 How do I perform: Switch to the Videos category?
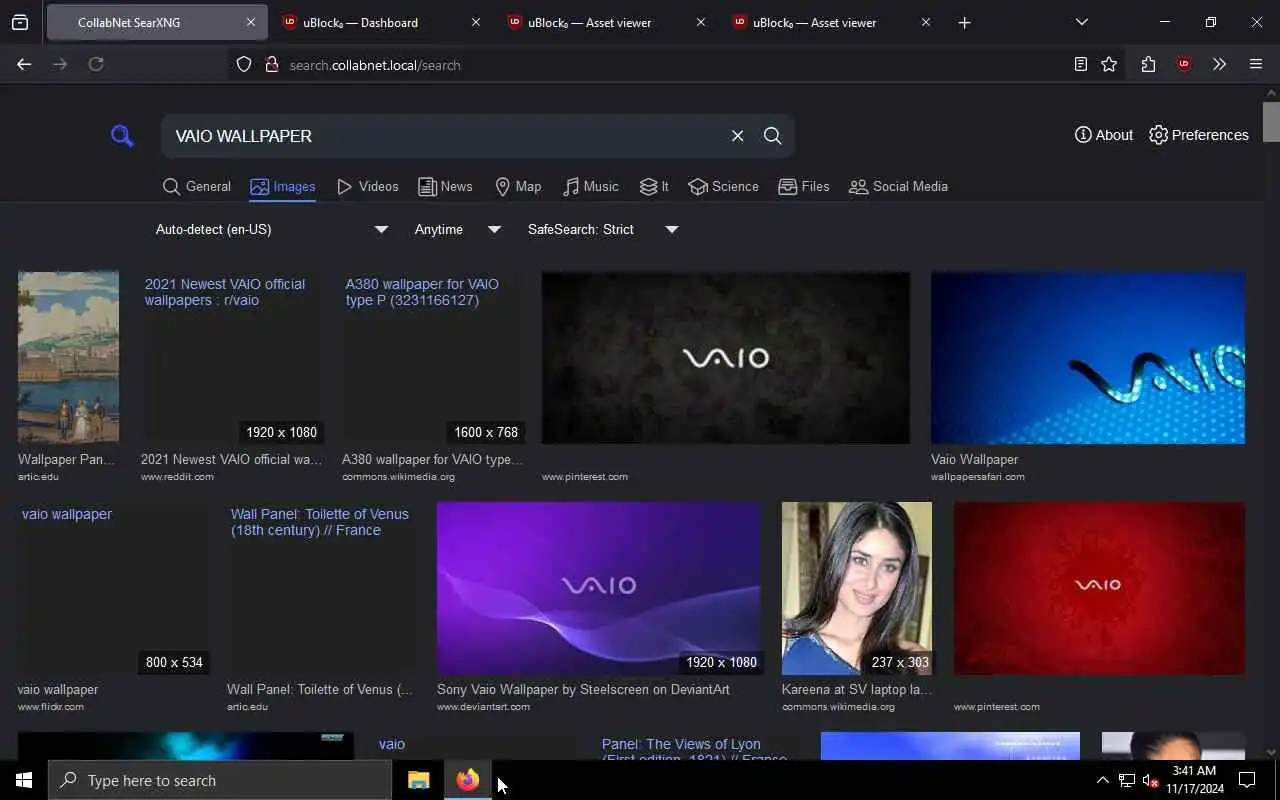(367, 186)
